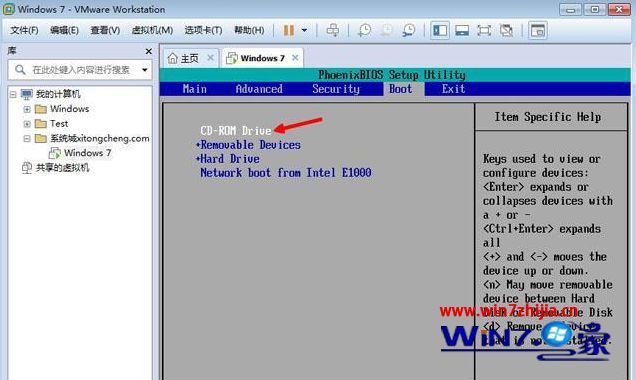
Task: Take a snapshot of the virtual machine
Action: [x=365, y=30]
